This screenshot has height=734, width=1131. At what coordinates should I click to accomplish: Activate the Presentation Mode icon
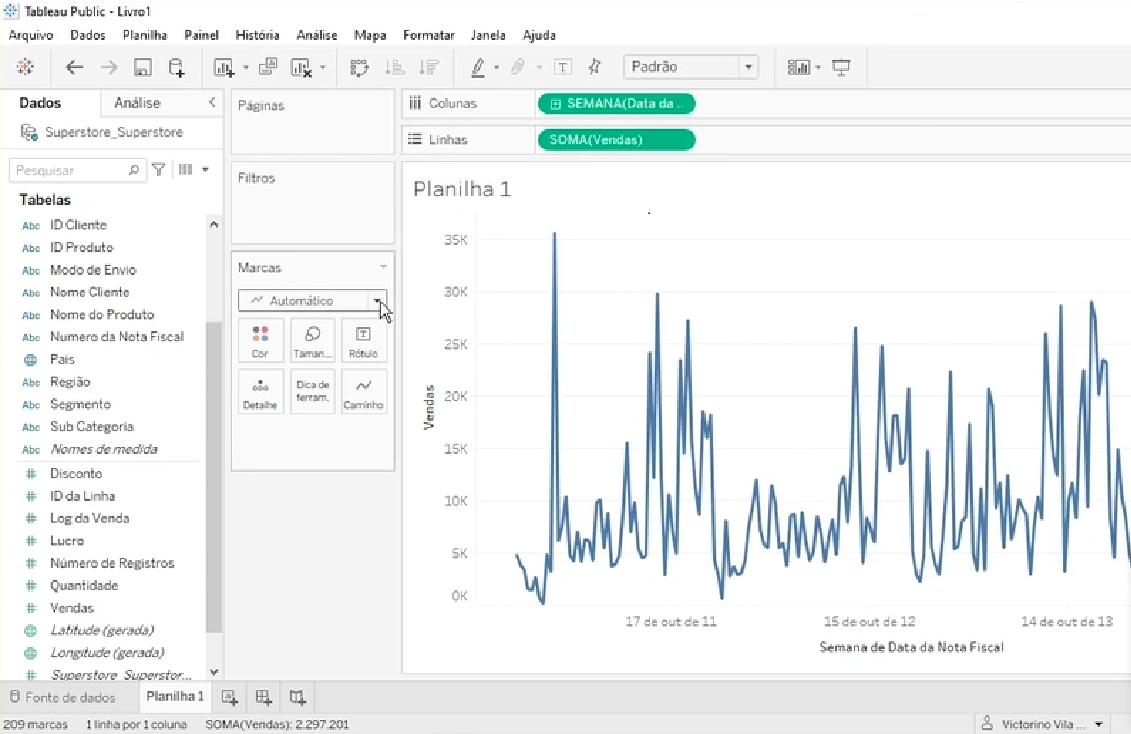coord(841,67)
